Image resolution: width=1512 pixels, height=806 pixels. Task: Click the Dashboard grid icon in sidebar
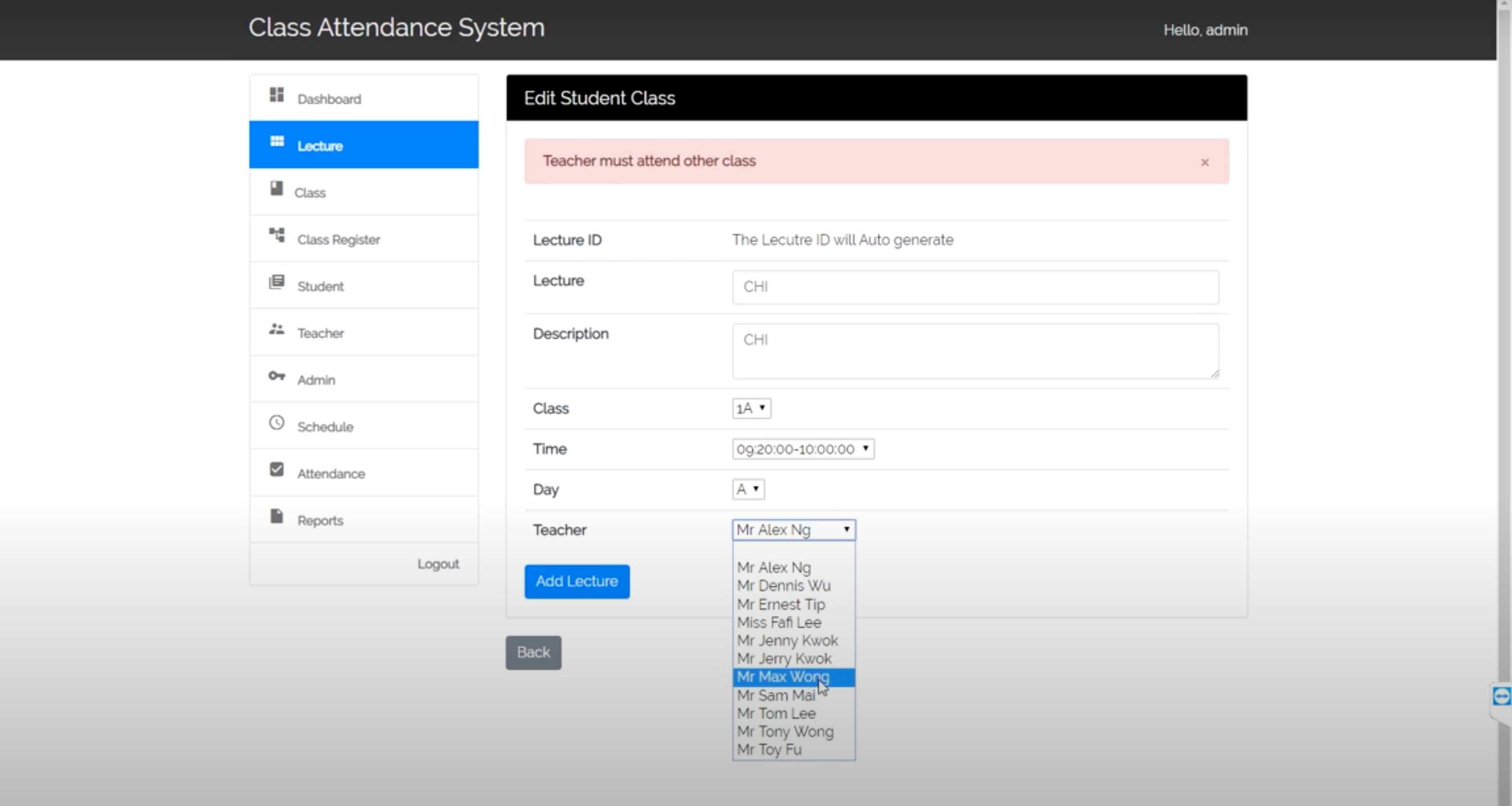276,95
